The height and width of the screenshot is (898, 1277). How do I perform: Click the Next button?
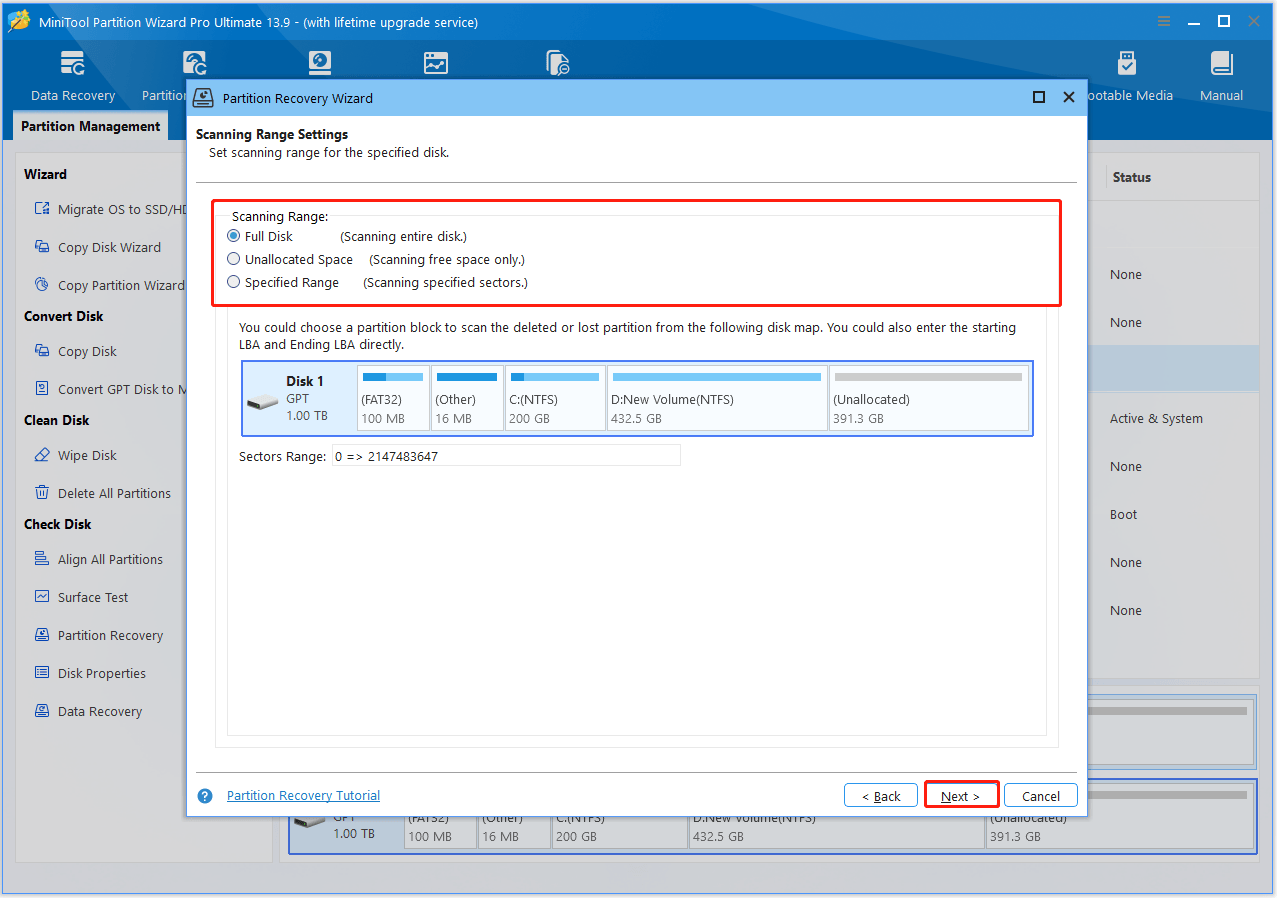961,796
